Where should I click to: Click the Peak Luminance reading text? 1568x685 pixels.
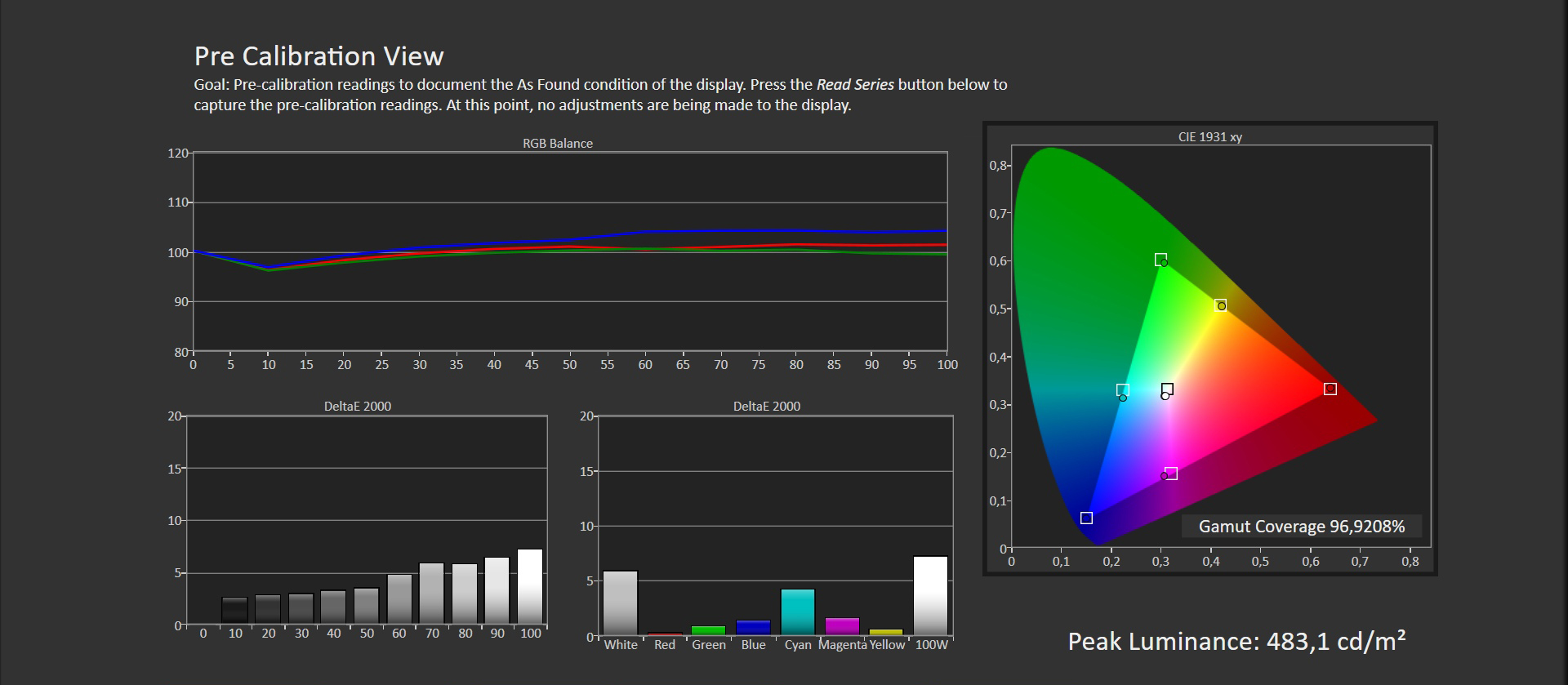[1236, 642]
